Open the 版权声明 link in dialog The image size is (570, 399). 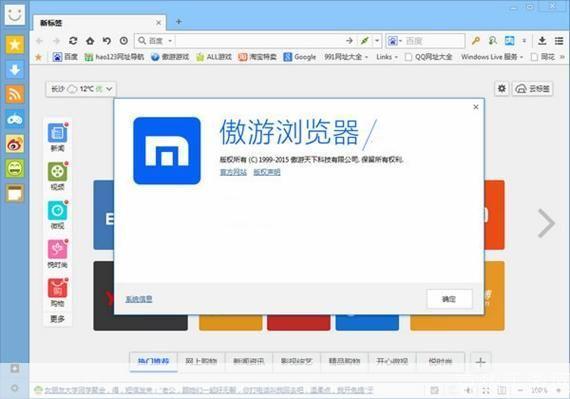coord(267,172)
